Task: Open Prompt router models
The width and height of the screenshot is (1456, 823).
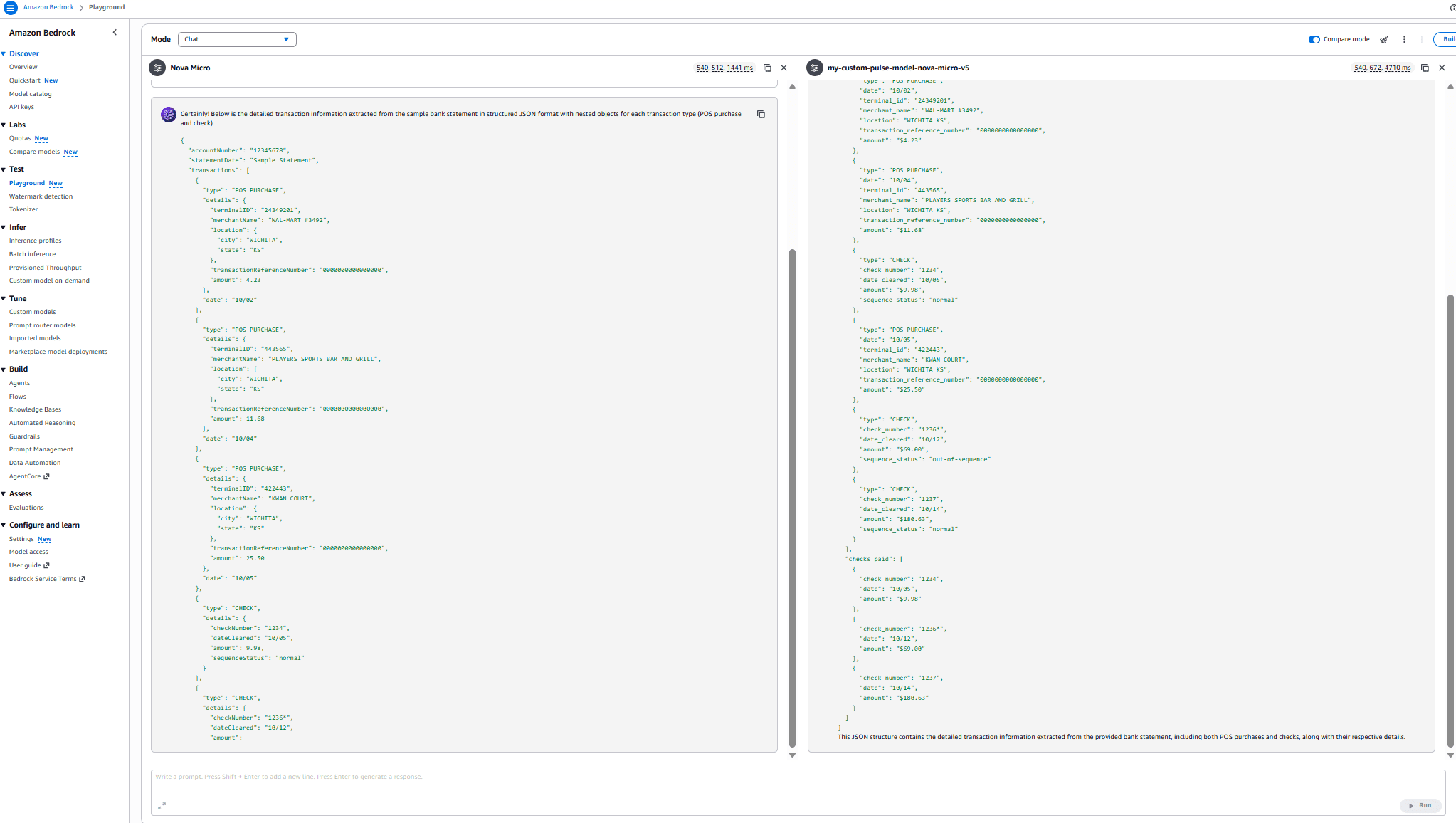Action: pyautogui.click(x=43, y=326)
